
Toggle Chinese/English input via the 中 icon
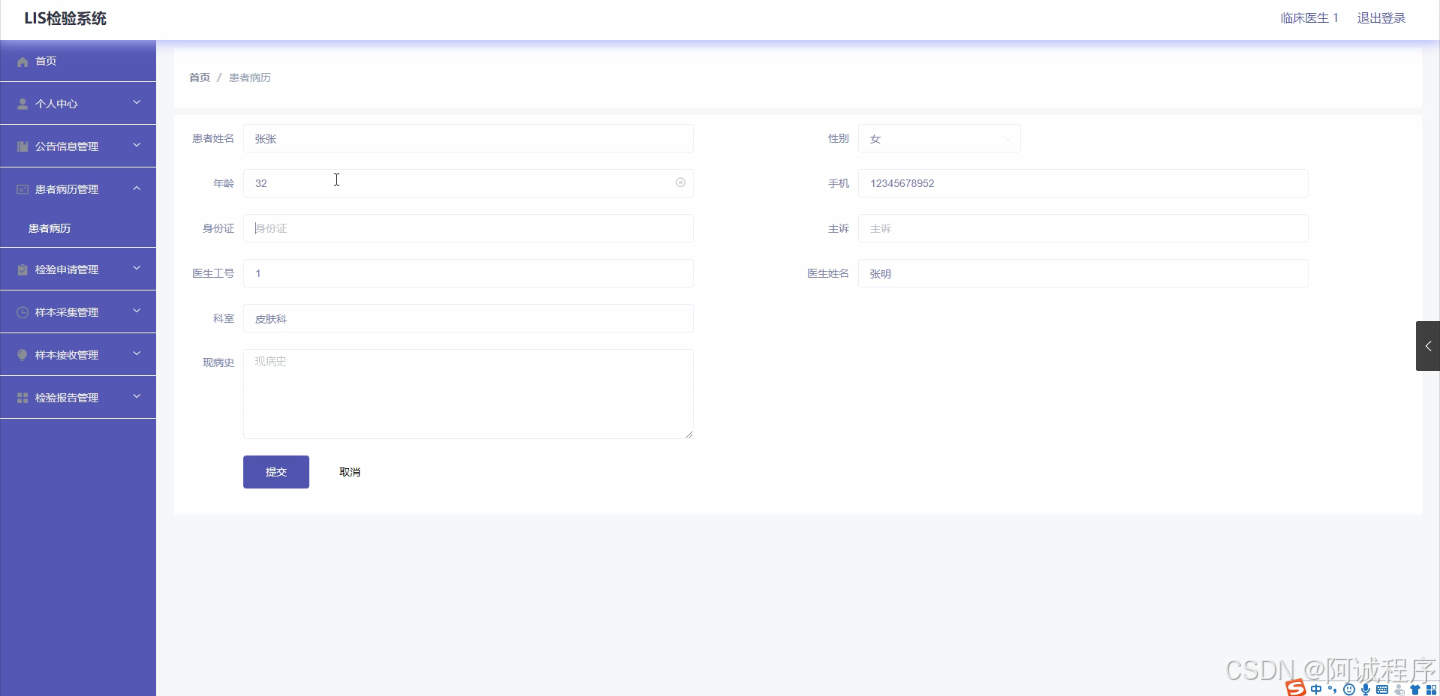pos(1314,689)
